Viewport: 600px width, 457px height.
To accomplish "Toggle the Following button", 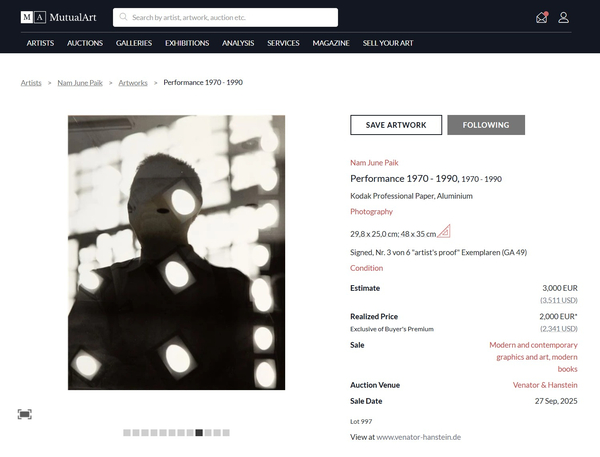I will click(x=486, y=125).
